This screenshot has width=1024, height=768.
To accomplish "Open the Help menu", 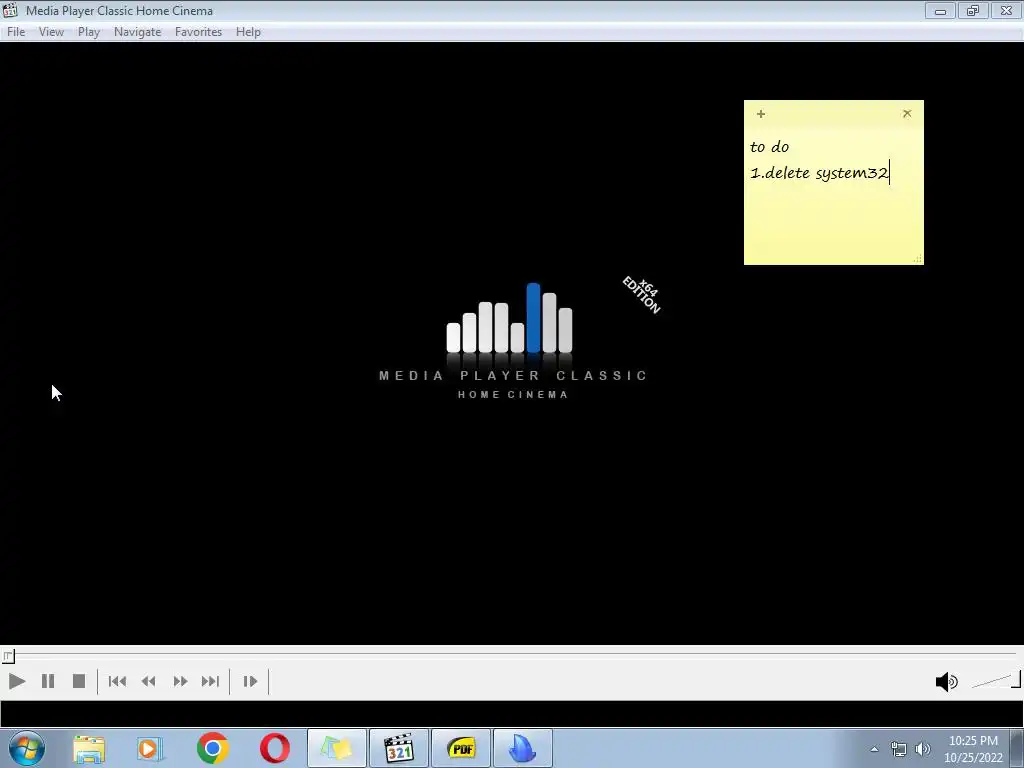I will coord(248,32).
